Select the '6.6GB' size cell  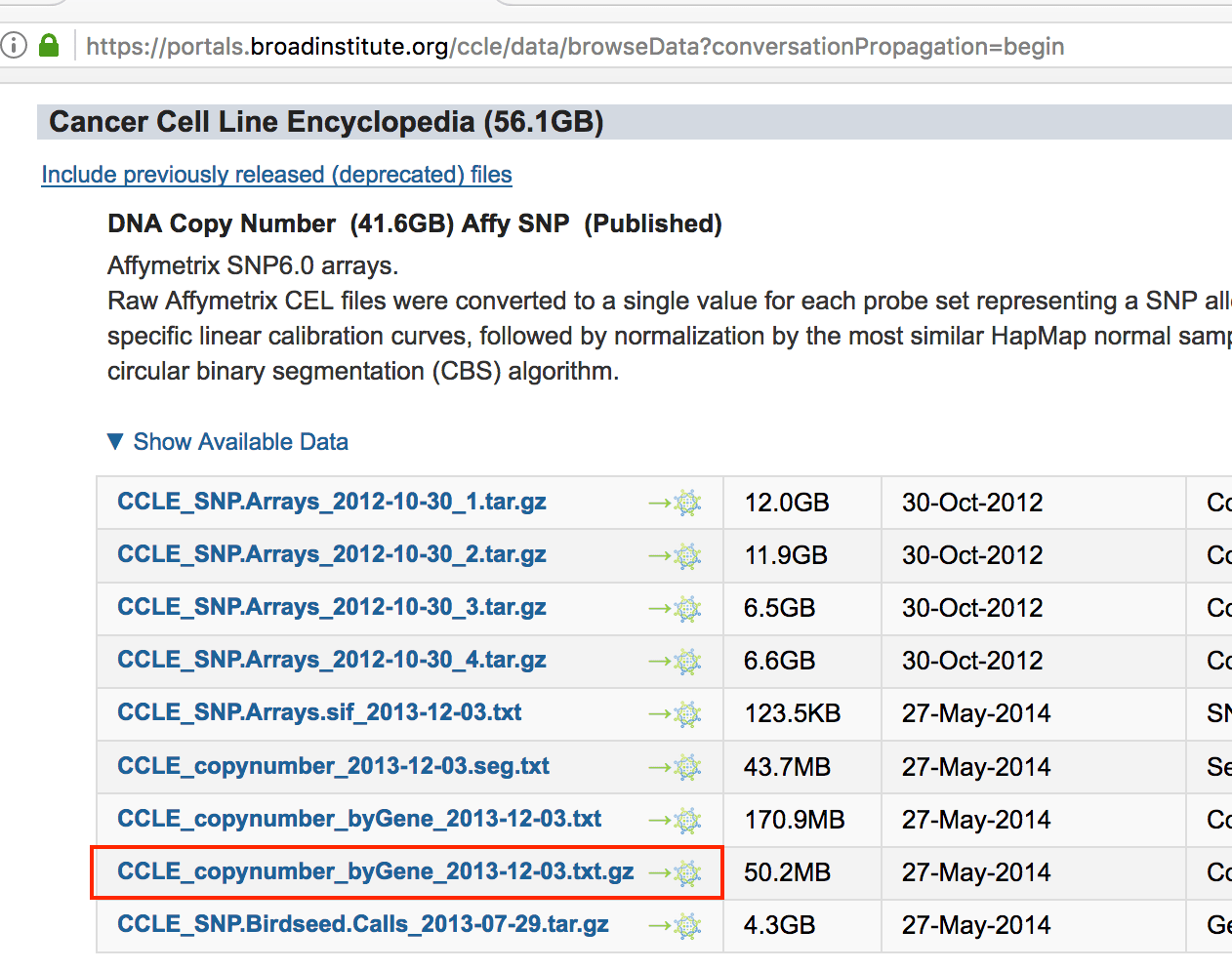click(x=801, y=661)
